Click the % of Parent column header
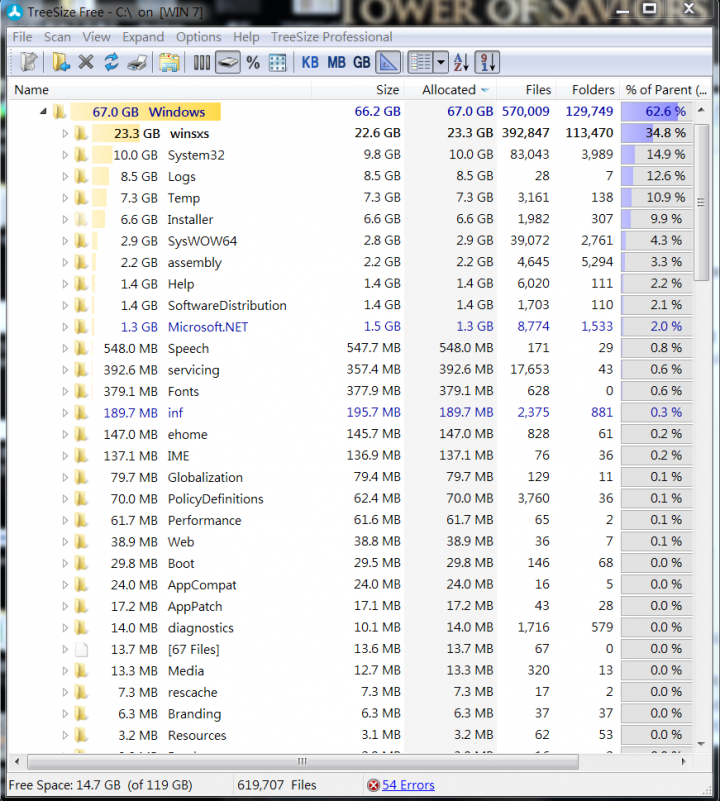 pos(665,90)
